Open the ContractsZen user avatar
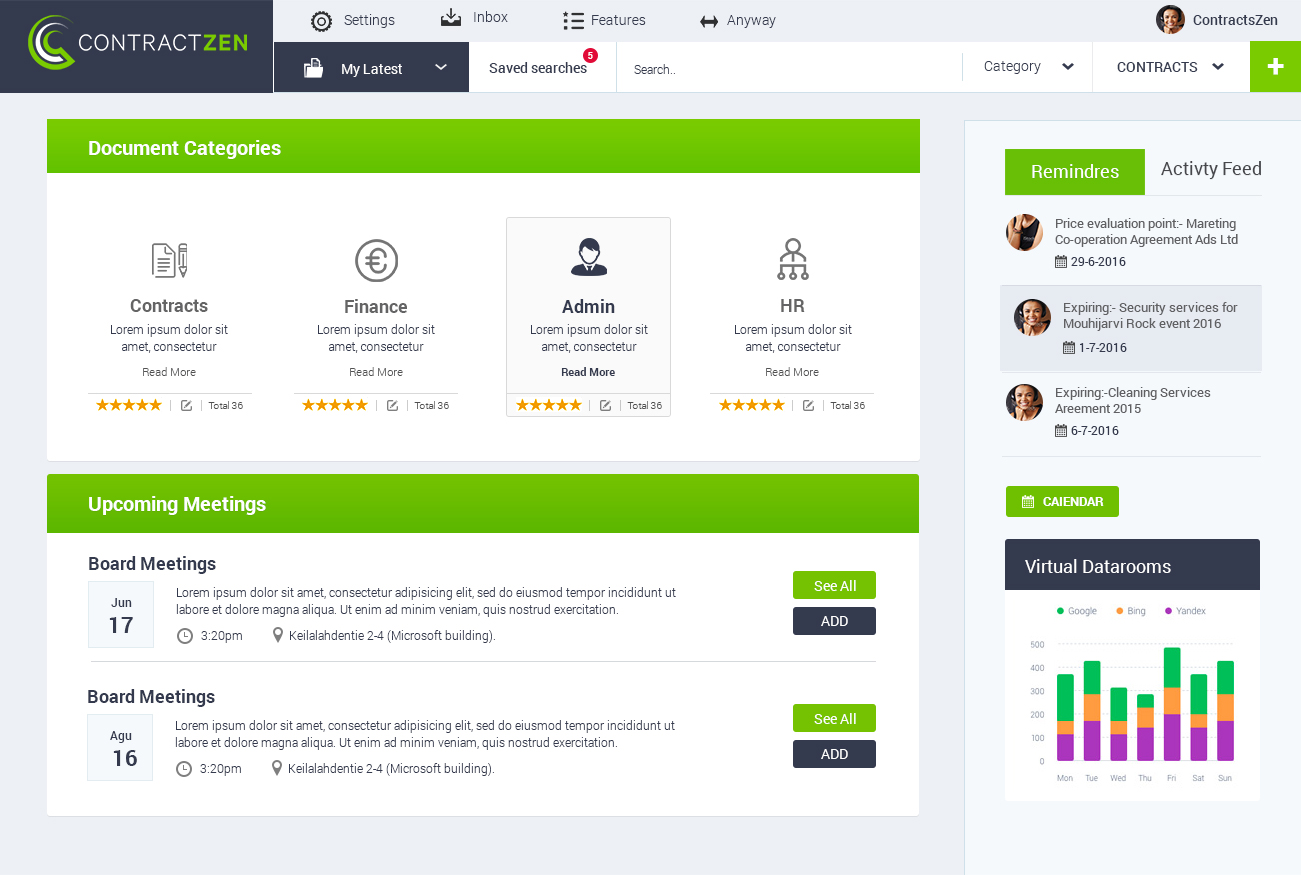 pos(1170,20)
